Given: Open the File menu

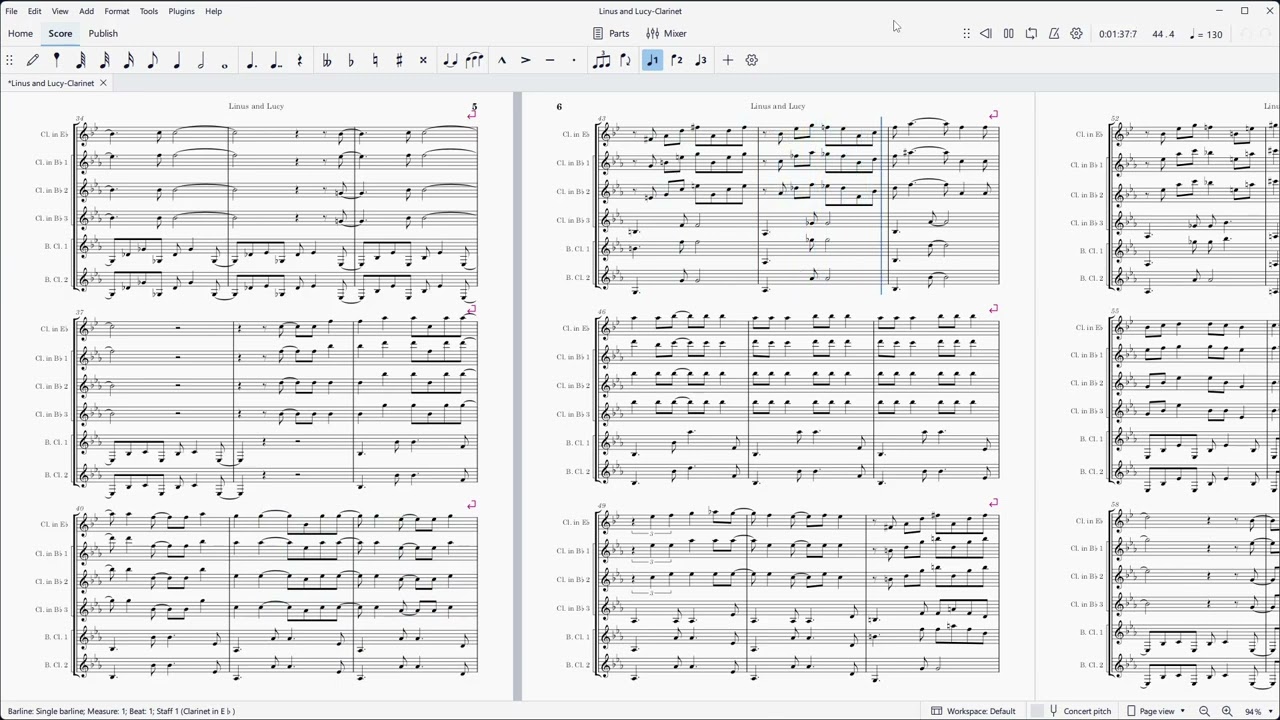Looking at the screenshot, I should 12,11.
